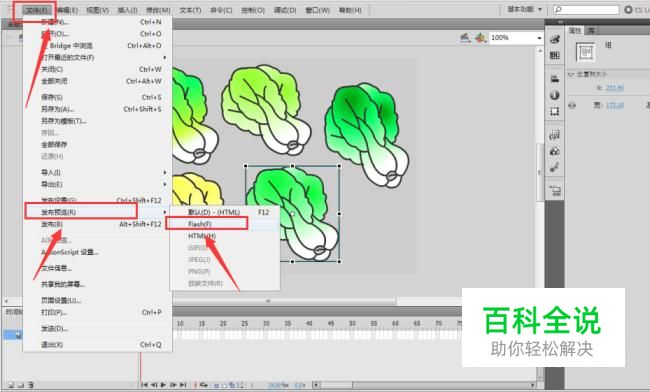Viewport: 650px width, 392px height.
Task: Collapse the 位置和大小 section
Action: tap(571, 75)
